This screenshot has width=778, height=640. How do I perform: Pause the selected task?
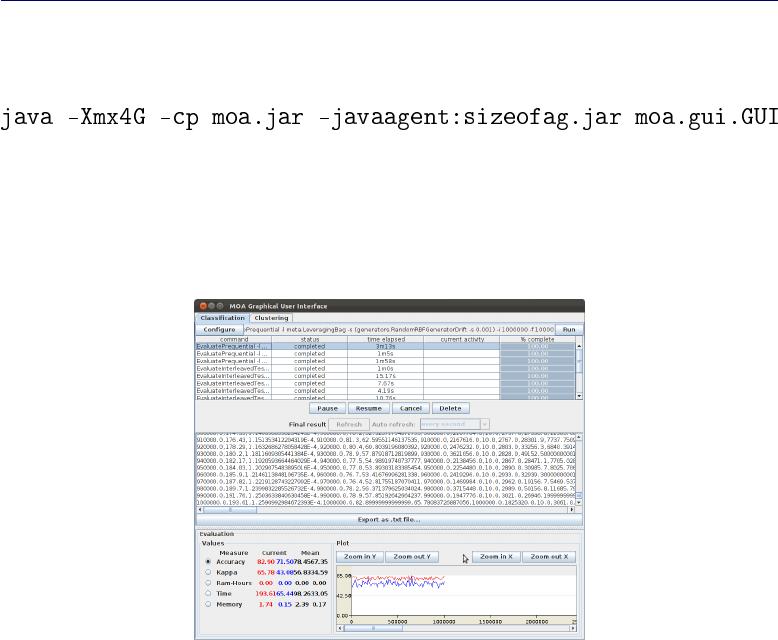(327, 408)
